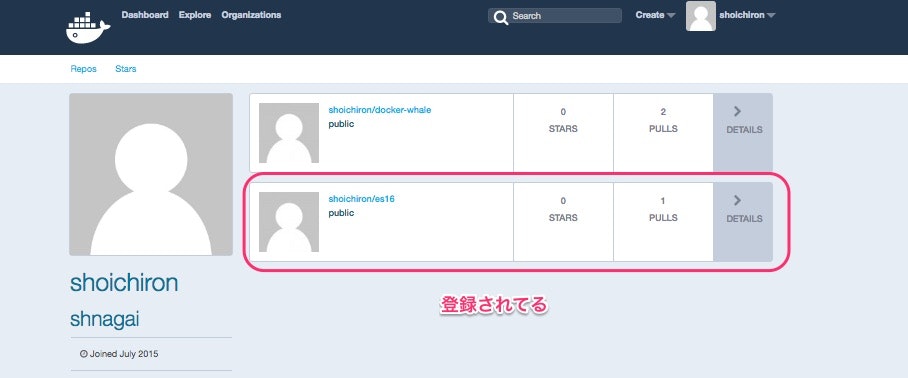Click the Docker whale logo
This screenshot has height=378, width=908.
(88, 27)
